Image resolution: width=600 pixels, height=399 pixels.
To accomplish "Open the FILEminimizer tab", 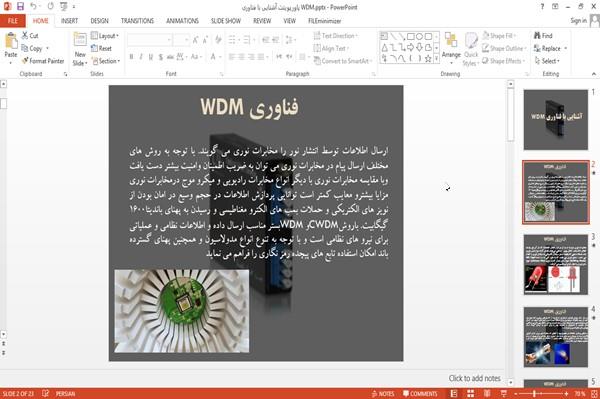I will (324, 21).
